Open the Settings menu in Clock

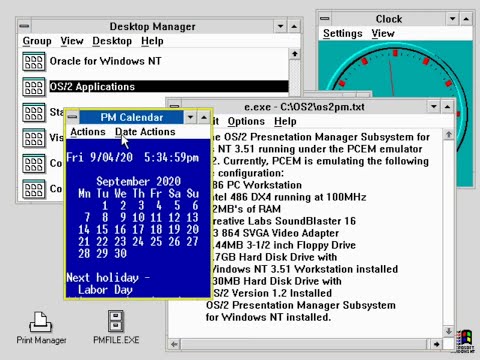[343, 33]
